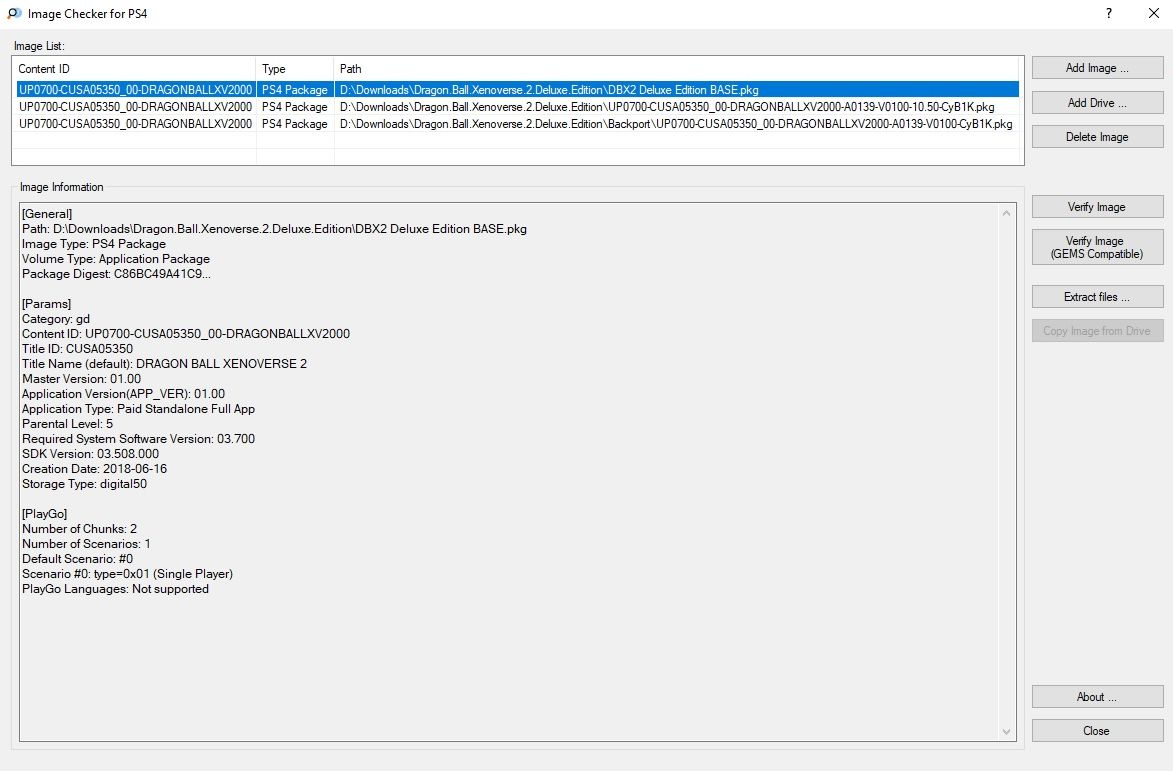Viewport: 1173px width, 771px height.
Task: Select the Backport package row
Action: pos(518,124)
